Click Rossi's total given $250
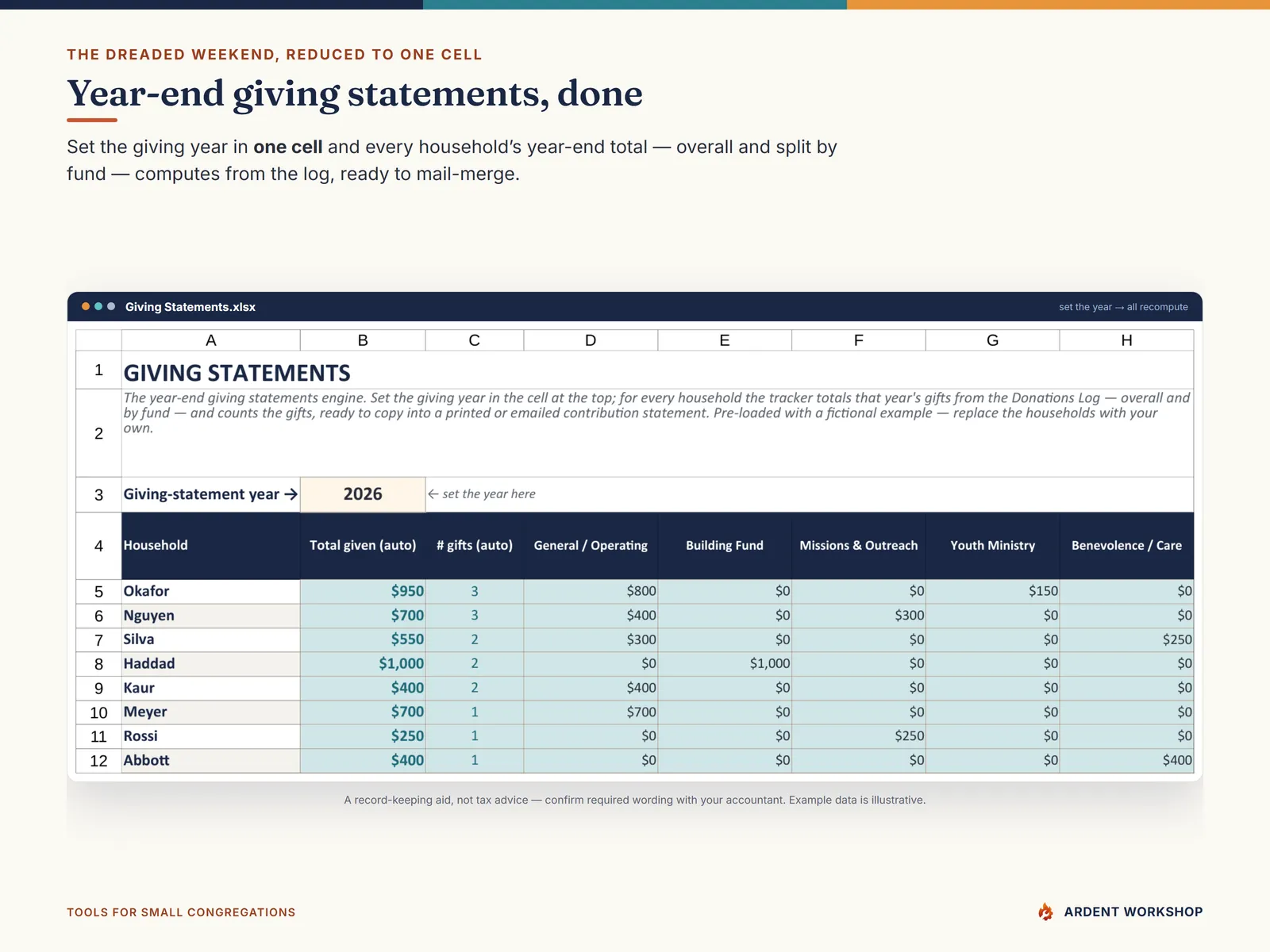This screenshot has width=1270, height=952. point(363,736)
